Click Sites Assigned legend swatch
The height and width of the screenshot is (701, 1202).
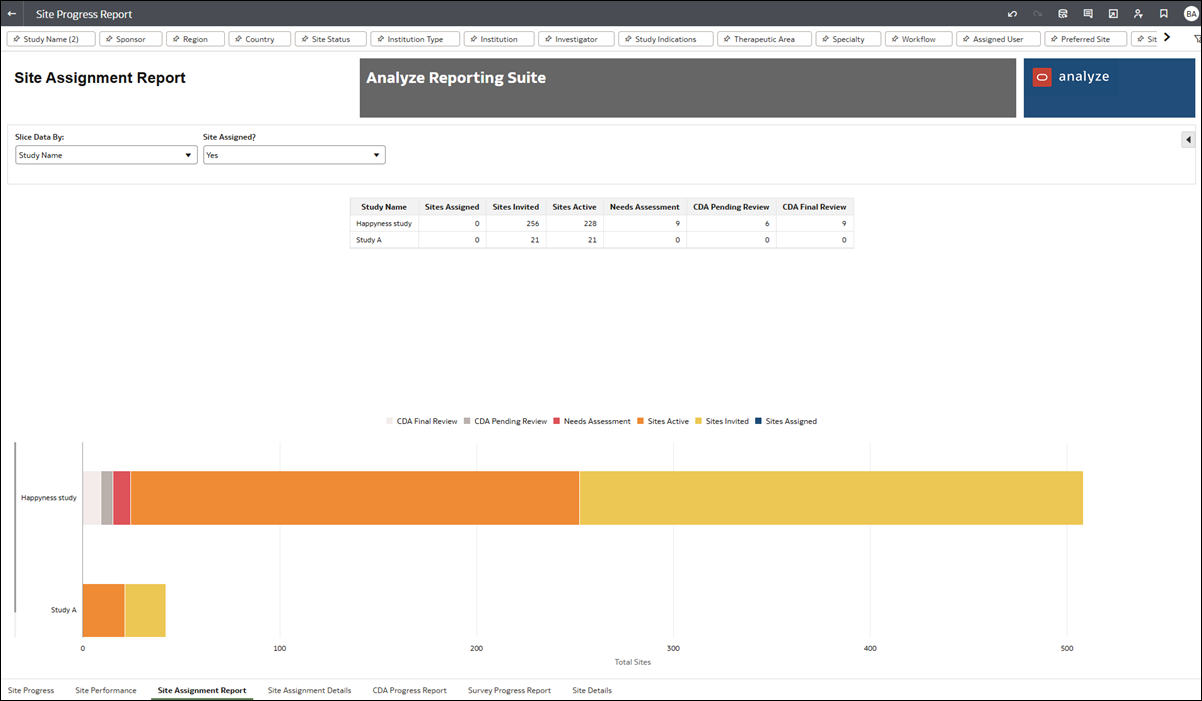[x=759, y=422]
